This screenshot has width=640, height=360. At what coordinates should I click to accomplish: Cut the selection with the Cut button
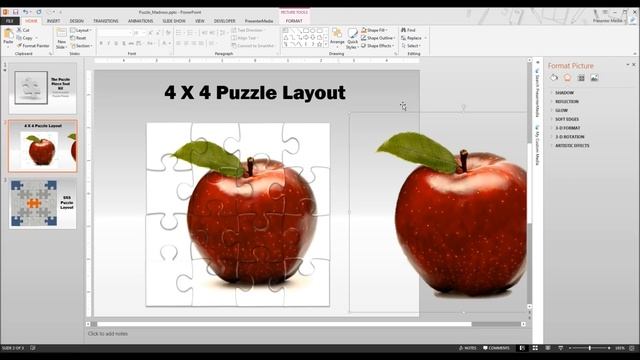click(23, 30)
